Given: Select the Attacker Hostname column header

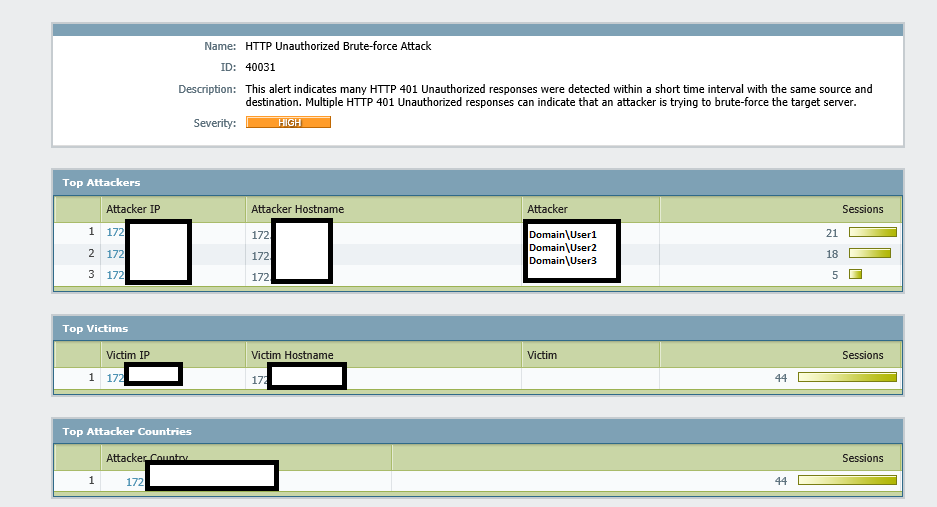Looking at the screenshot, I should pos(298,209).
